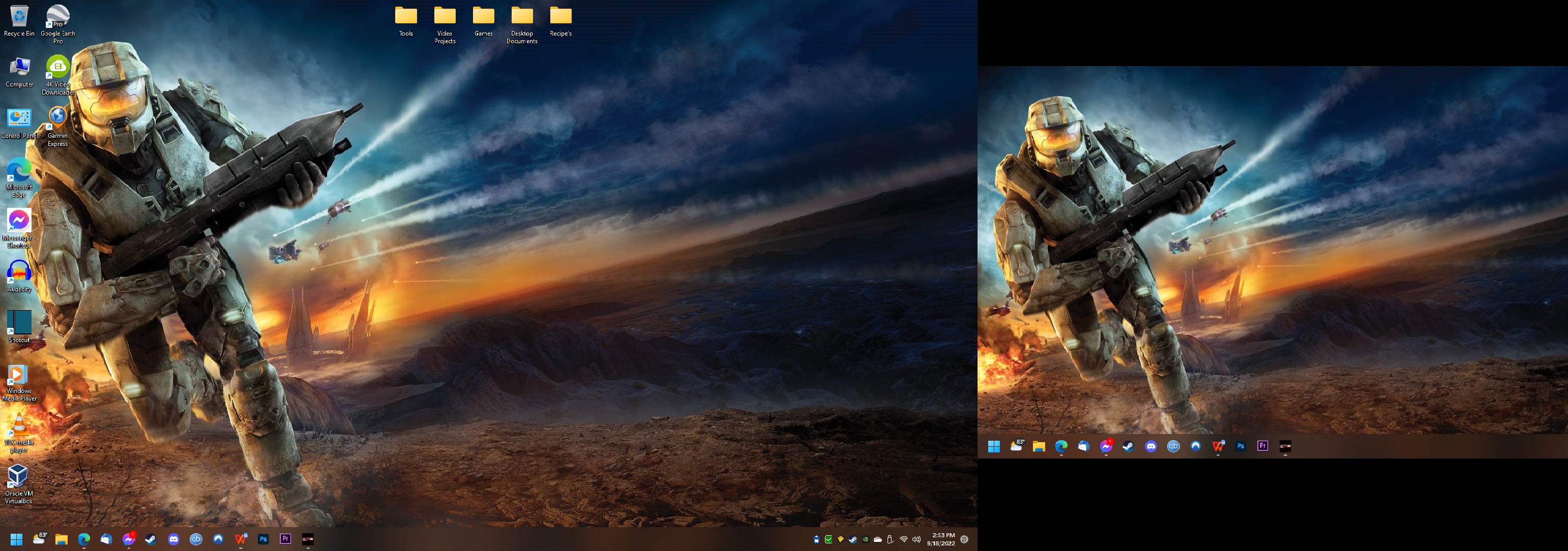Select the VLC media player shortcut
This screenshot has height=551, width=1568.
click(19, 426)
